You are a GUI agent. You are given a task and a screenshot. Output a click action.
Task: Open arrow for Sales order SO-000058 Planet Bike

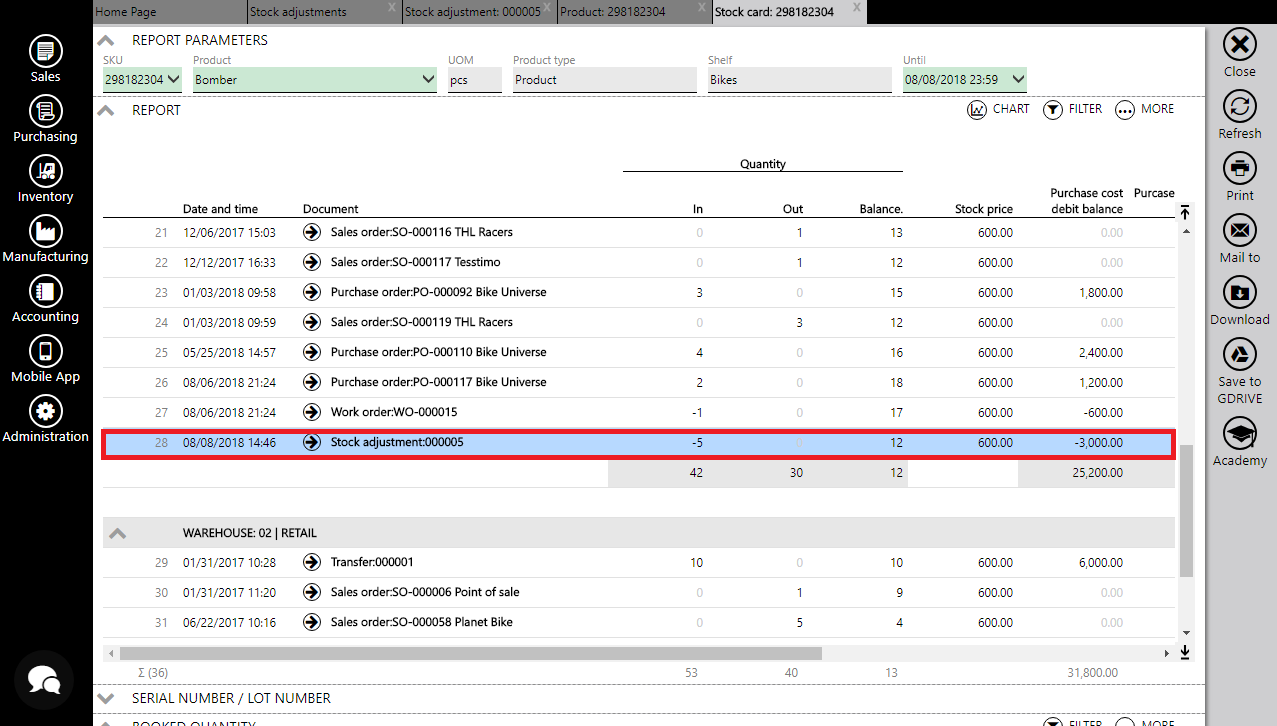(312, 622)
